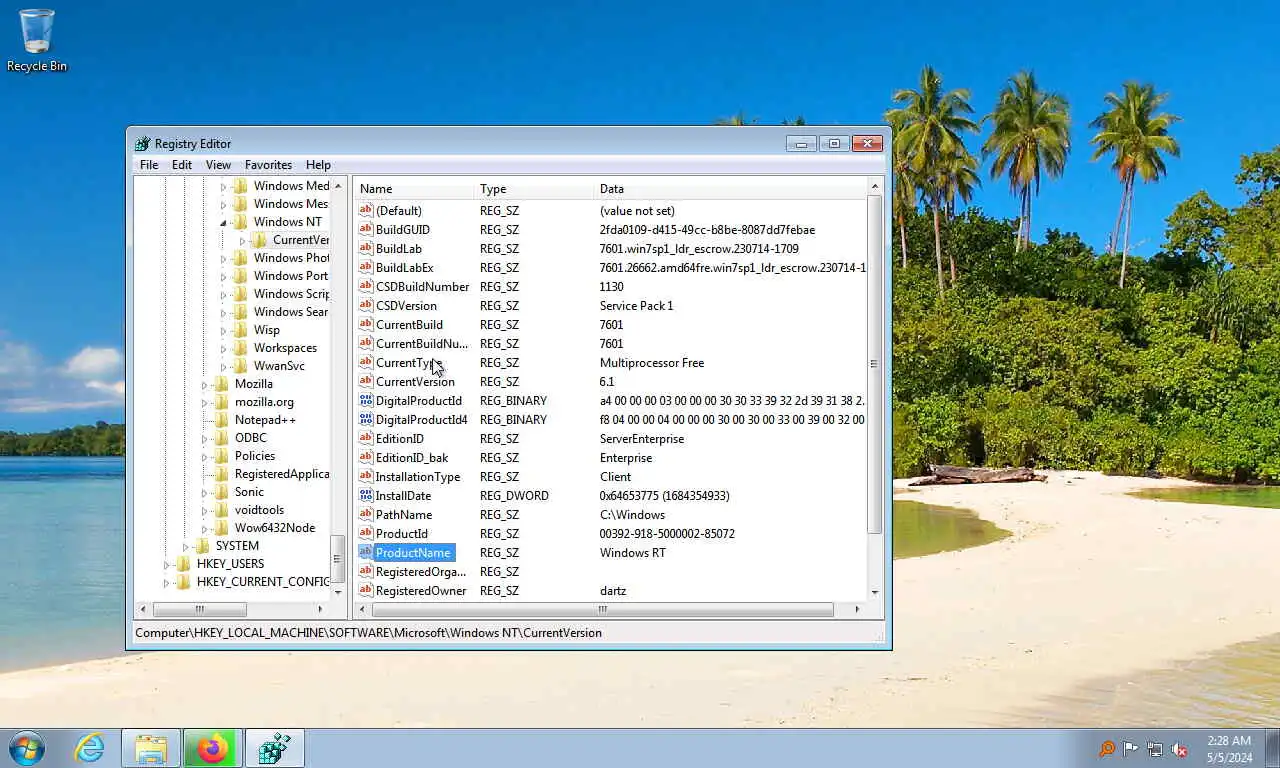Screen dimensions: 1280x768
Task: Open Windows Explorer from the taskbar
Action: tap(151, 748)
